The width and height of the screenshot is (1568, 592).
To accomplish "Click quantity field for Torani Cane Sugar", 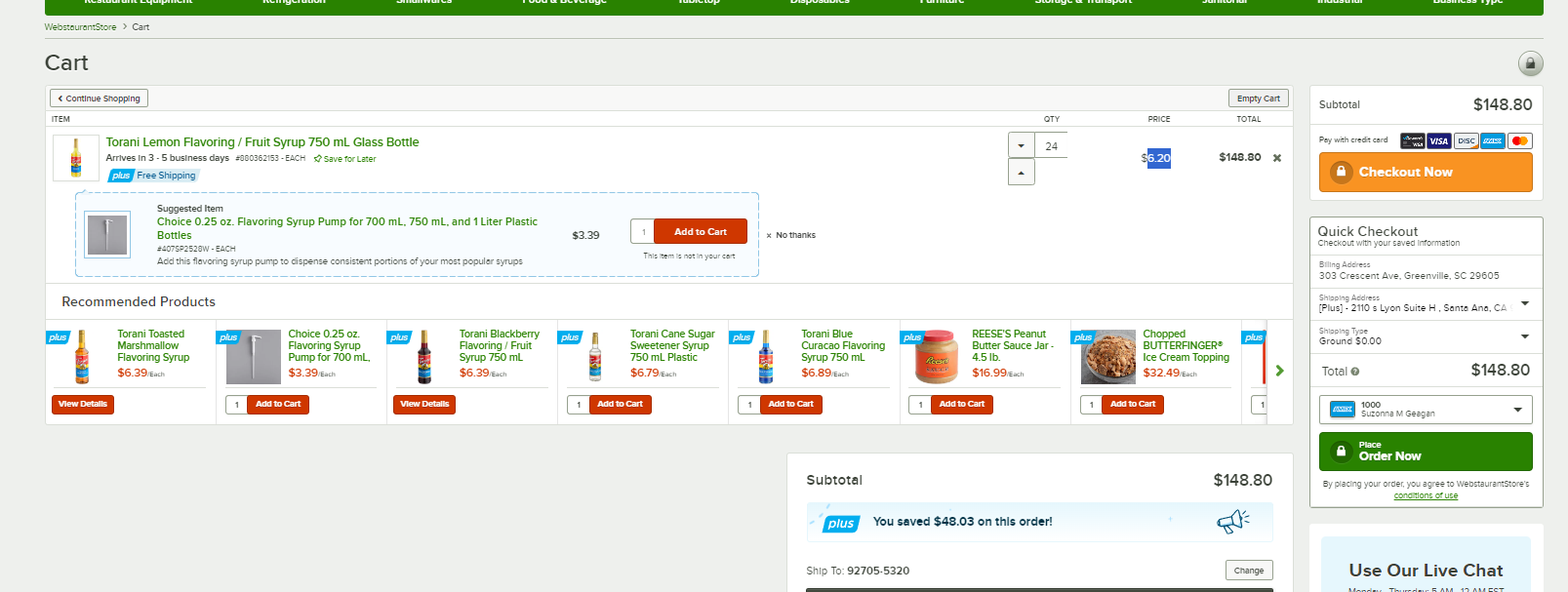I will tap(579, 405).
